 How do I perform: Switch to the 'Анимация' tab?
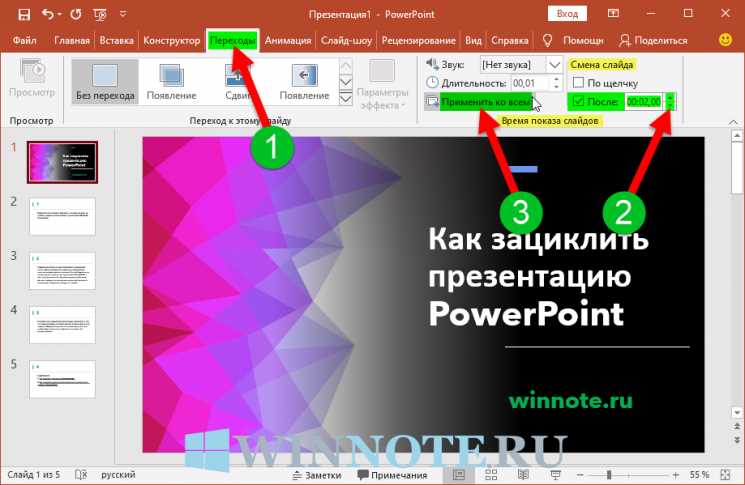[288, 41]
